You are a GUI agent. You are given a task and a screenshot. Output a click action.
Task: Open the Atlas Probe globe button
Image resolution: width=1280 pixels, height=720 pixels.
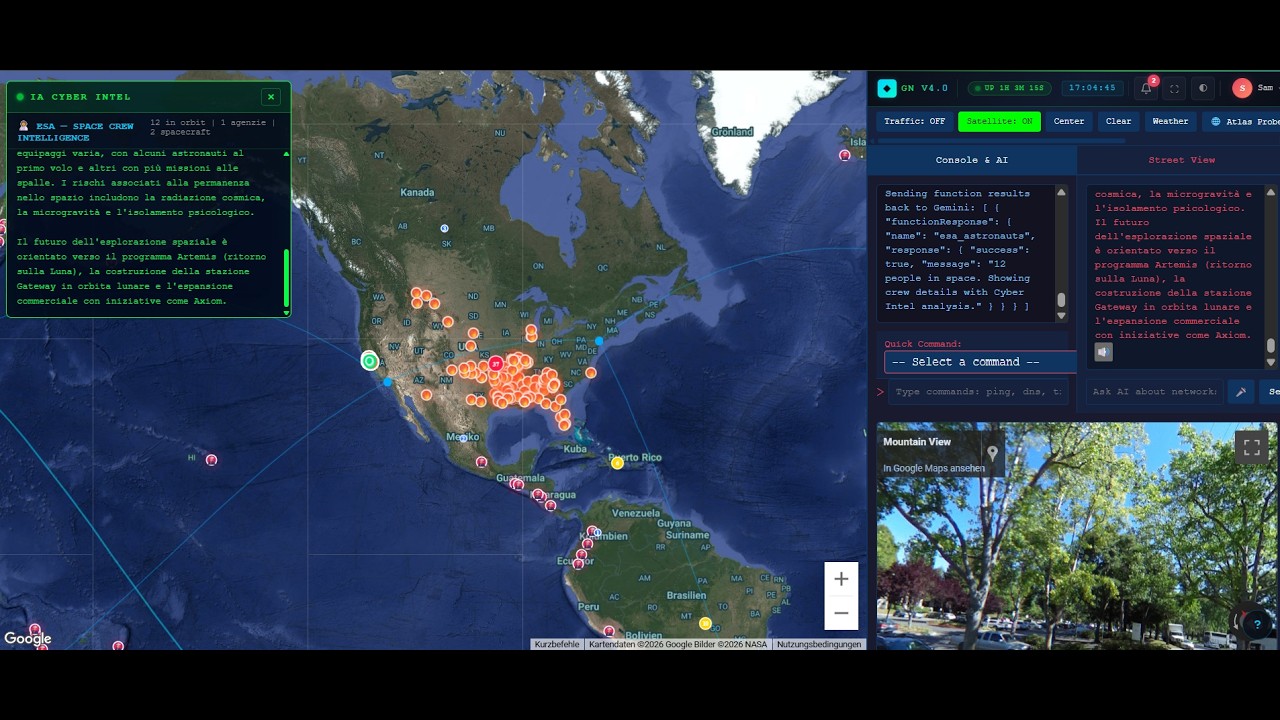pyautogui.click(x=1240, y=121)
